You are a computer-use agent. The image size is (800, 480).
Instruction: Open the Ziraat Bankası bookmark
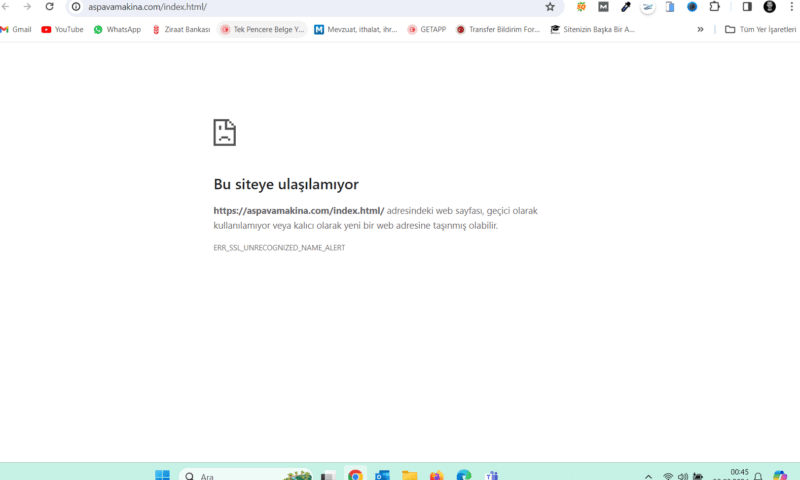[181, 30]
